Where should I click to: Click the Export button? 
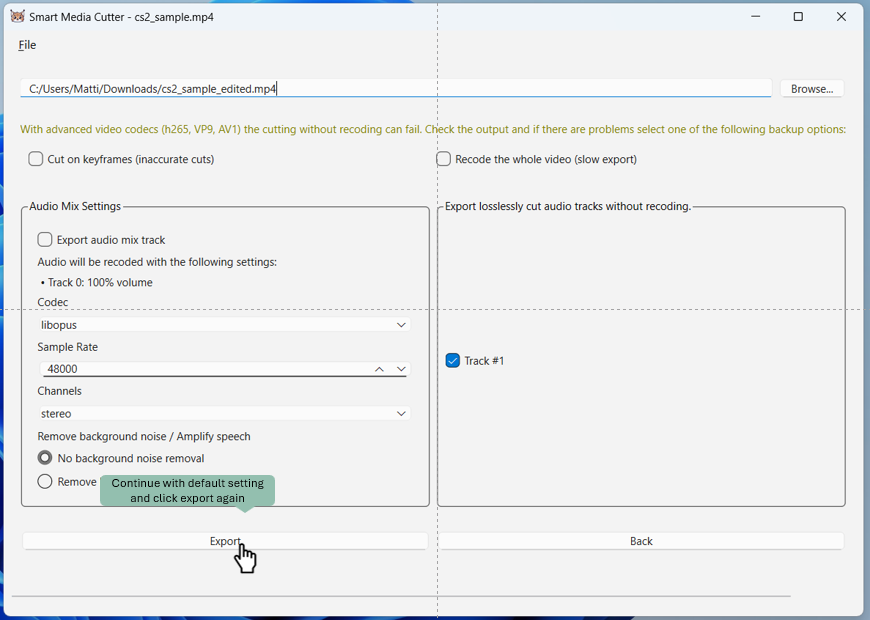click(x=225, y=541)
